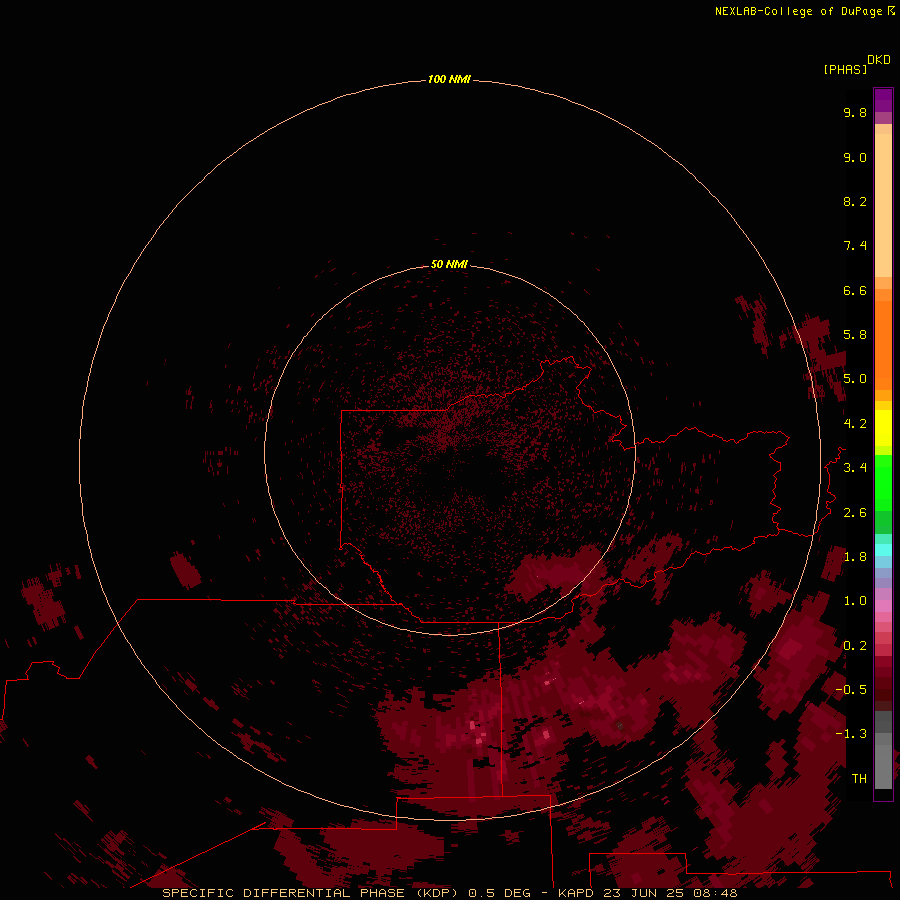Image resolution: width=900 pixels, height=900 pixels.
Task: Click the 2.6 value on color scale
Action: click(x=855, y=513)
